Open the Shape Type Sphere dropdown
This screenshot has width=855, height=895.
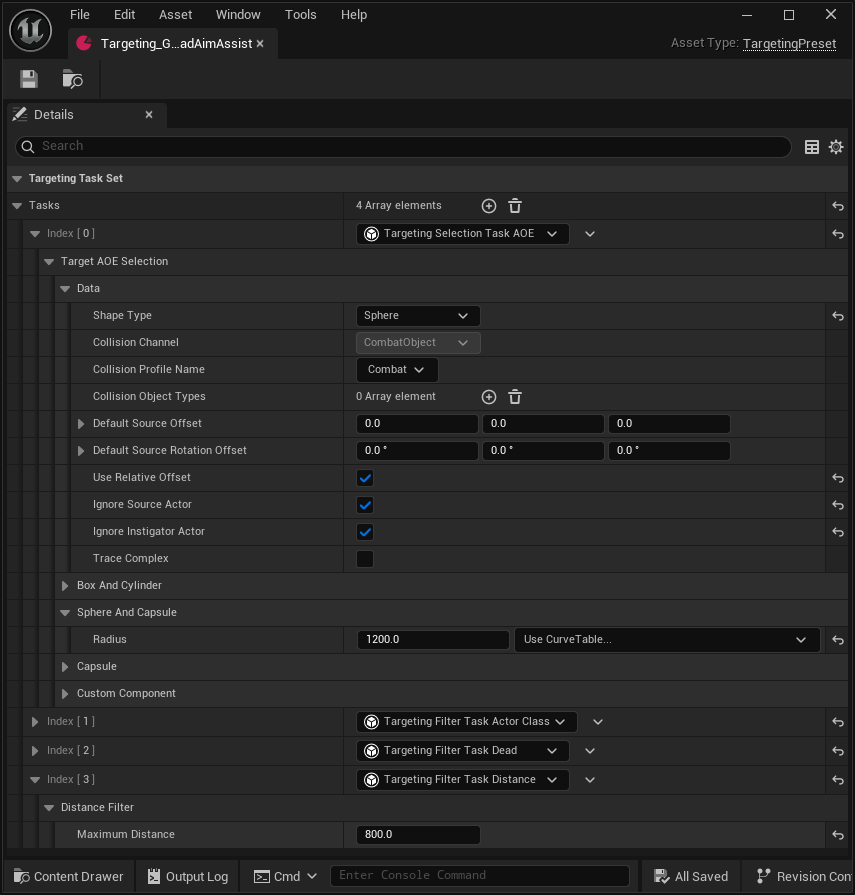[418, 316]
